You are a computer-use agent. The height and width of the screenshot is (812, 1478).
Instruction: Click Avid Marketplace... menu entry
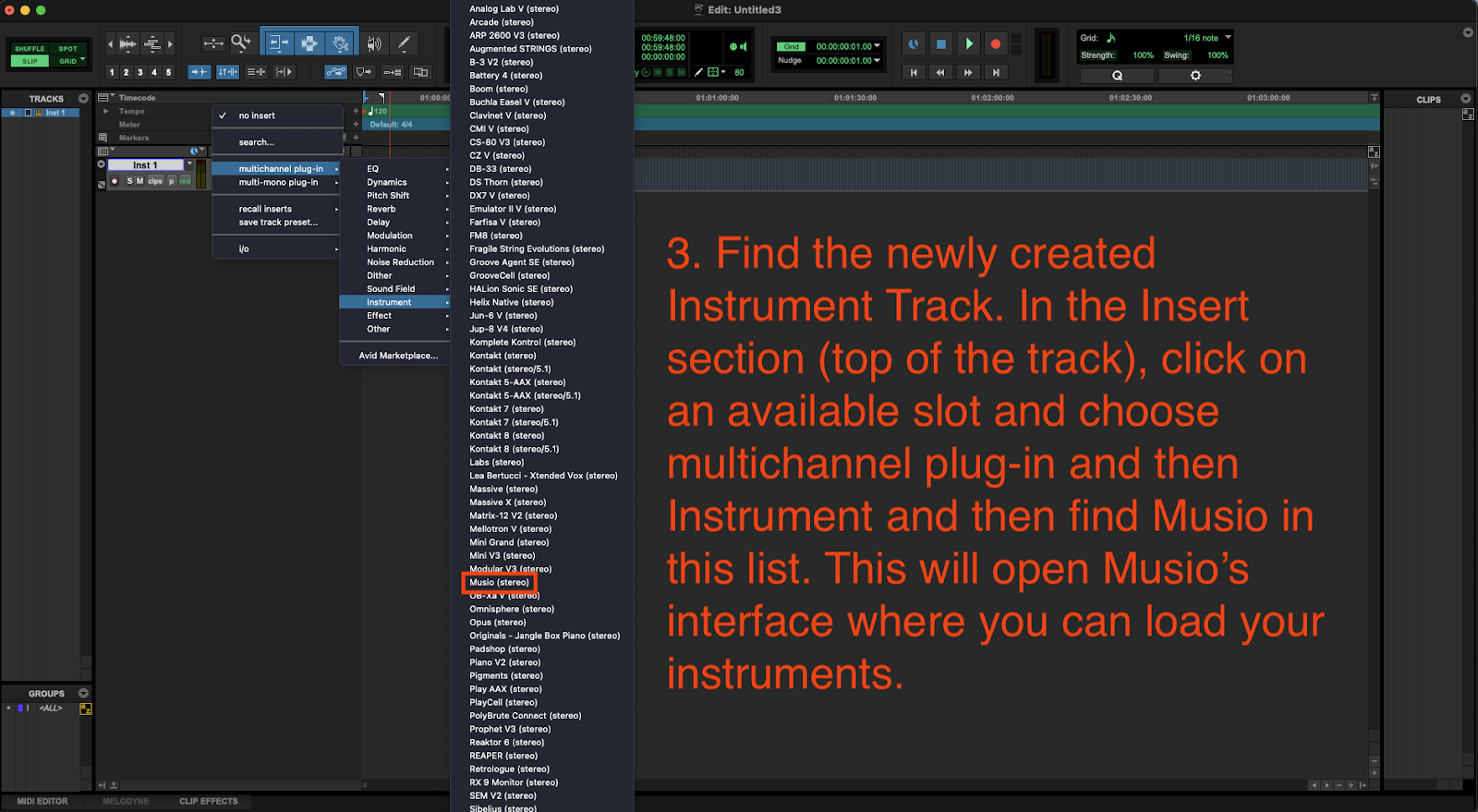398,356
